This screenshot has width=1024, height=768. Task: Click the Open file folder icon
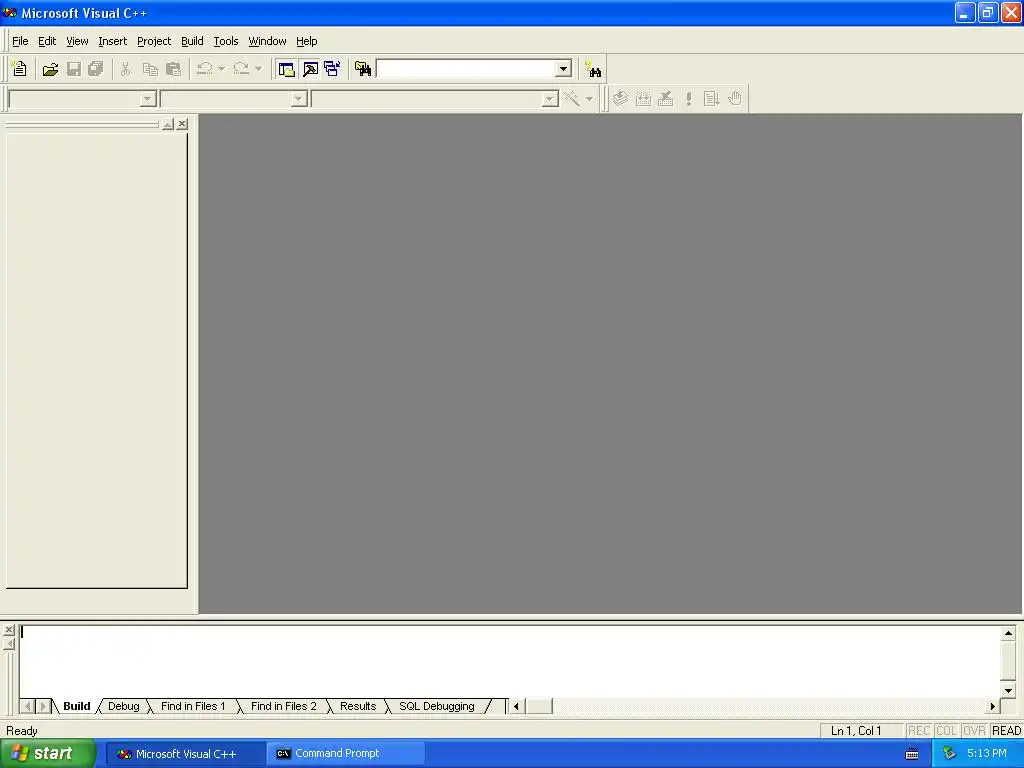coord(50,69)
